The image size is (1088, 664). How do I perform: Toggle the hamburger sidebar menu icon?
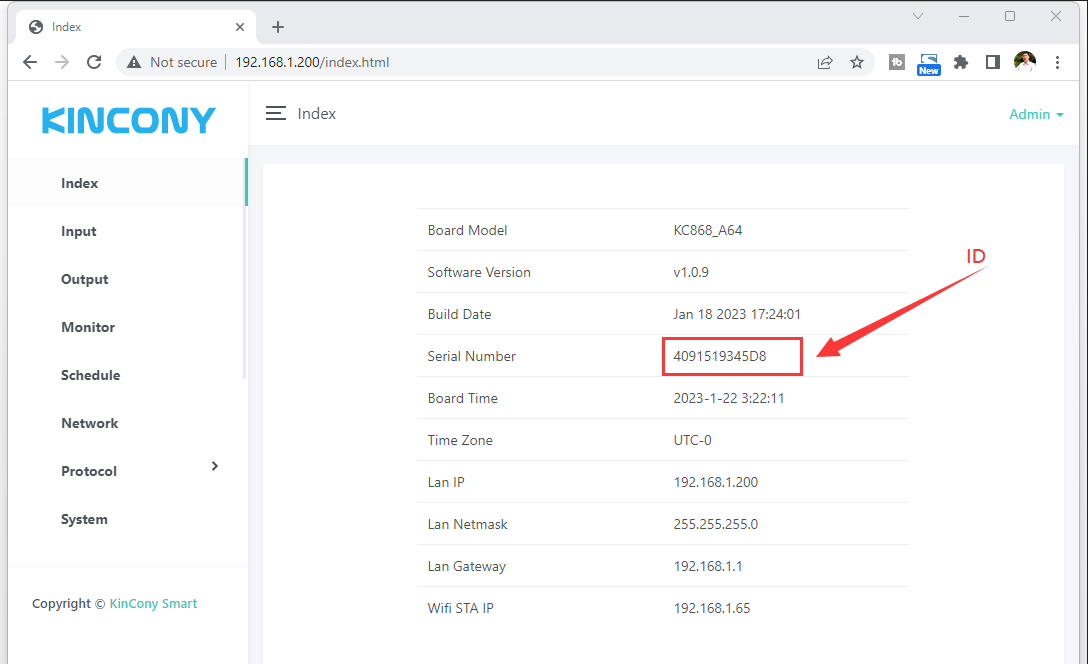click(x=276, y=114)
